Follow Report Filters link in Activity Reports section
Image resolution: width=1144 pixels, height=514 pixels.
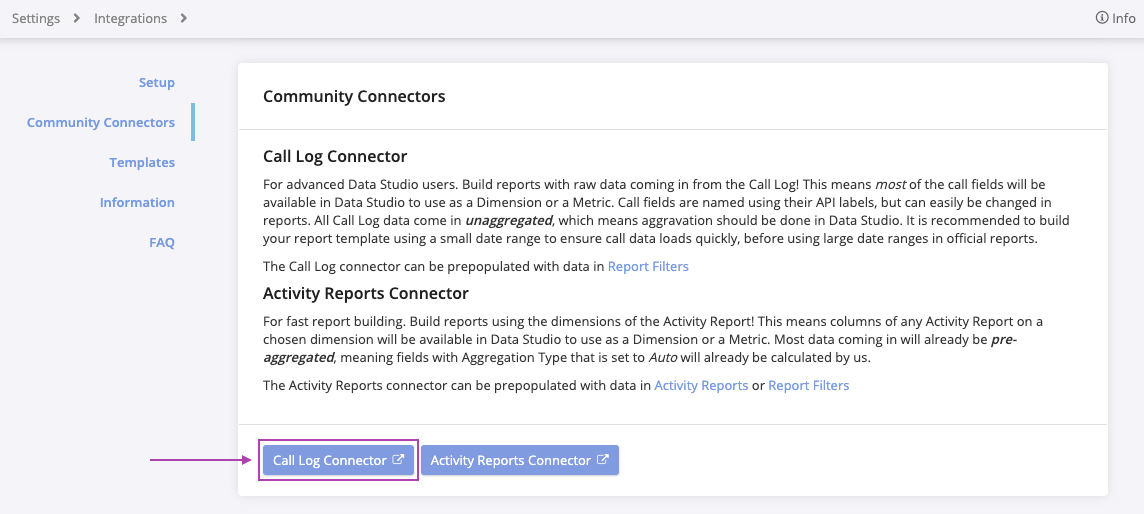[808, 385]
